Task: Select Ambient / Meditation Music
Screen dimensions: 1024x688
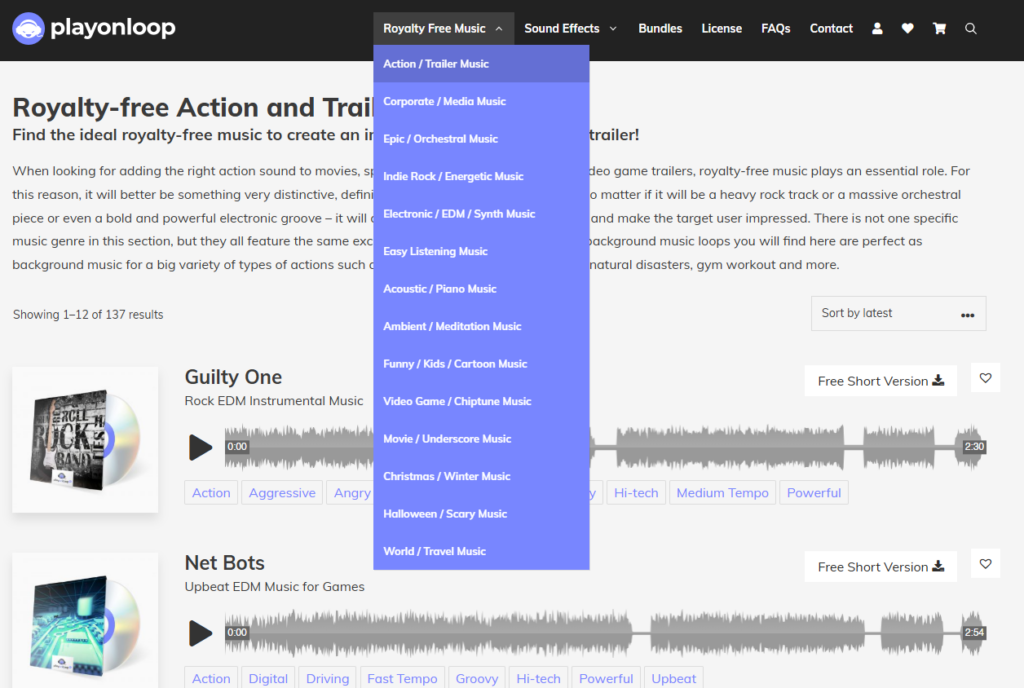Action: point(481,326)
